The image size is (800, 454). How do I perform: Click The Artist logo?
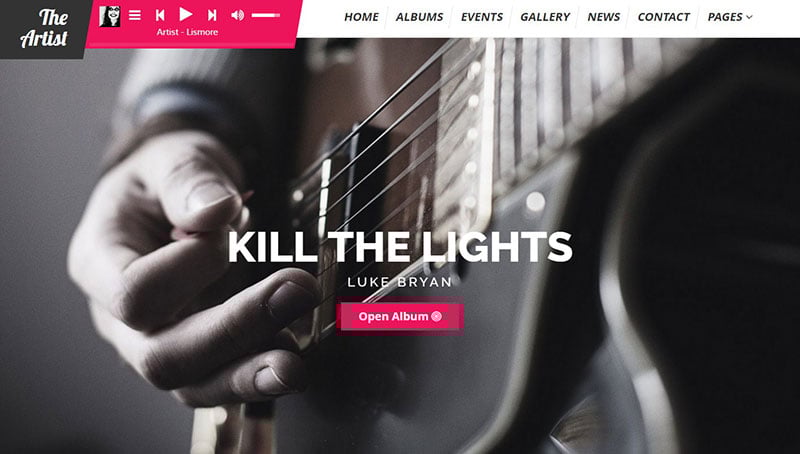click(44, 28)
